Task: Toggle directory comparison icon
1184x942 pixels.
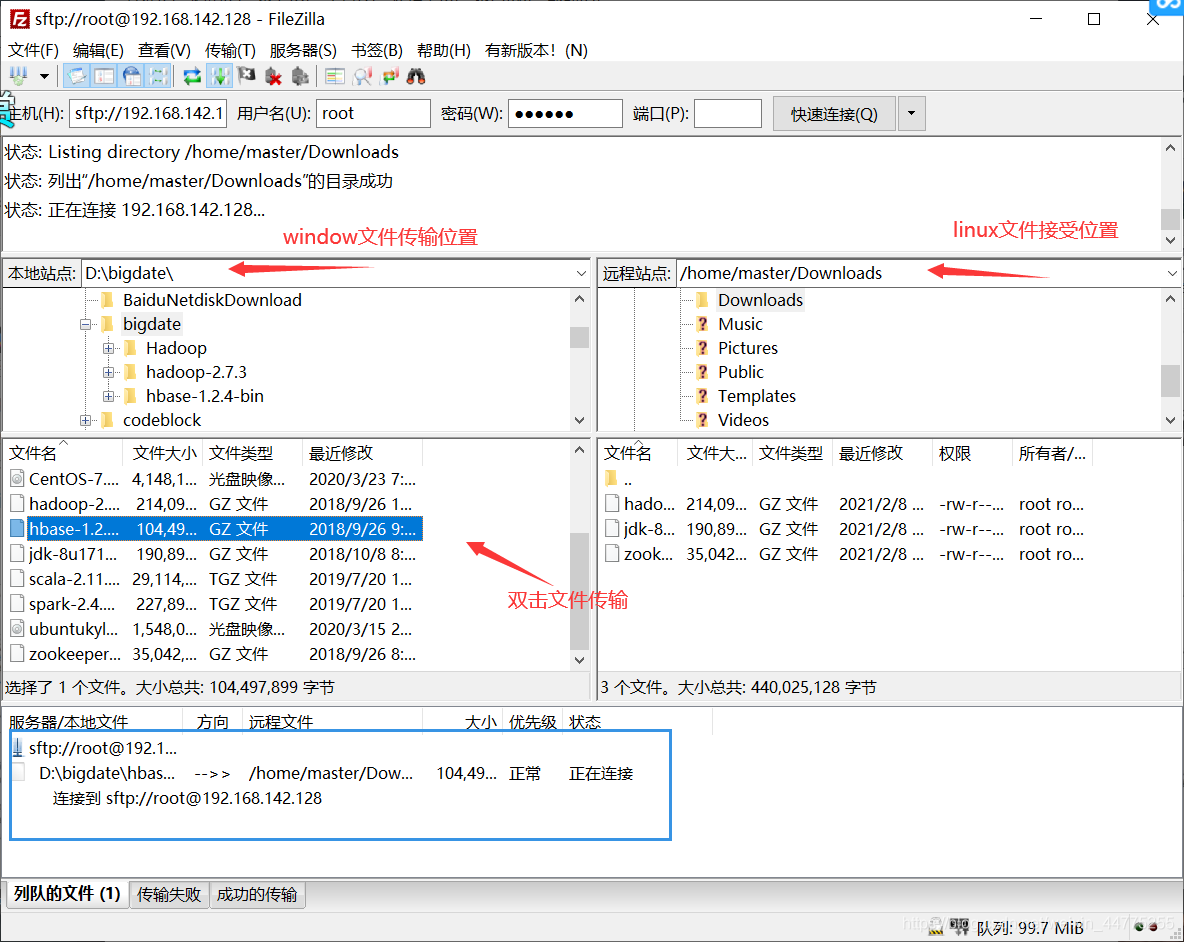Action: click(362, 76)
